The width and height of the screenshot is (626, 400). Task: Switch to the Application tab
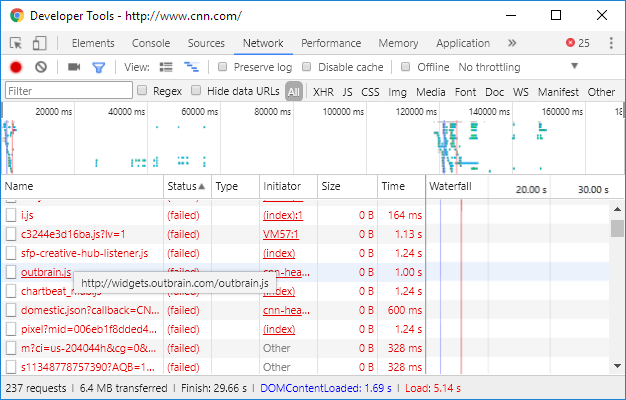[x=463, y=43]
